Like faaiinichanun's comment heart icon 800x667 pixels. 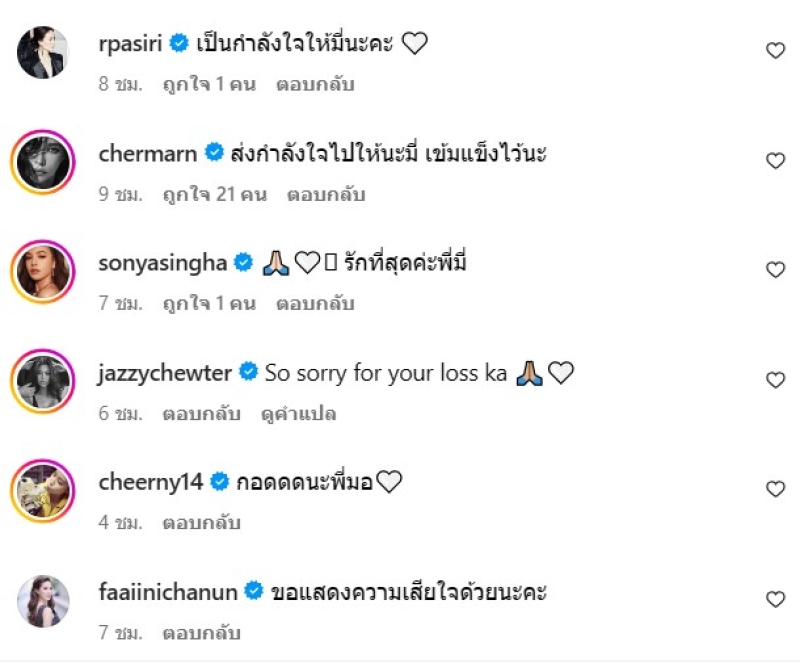pyautogui.click(x=775, y=599)
